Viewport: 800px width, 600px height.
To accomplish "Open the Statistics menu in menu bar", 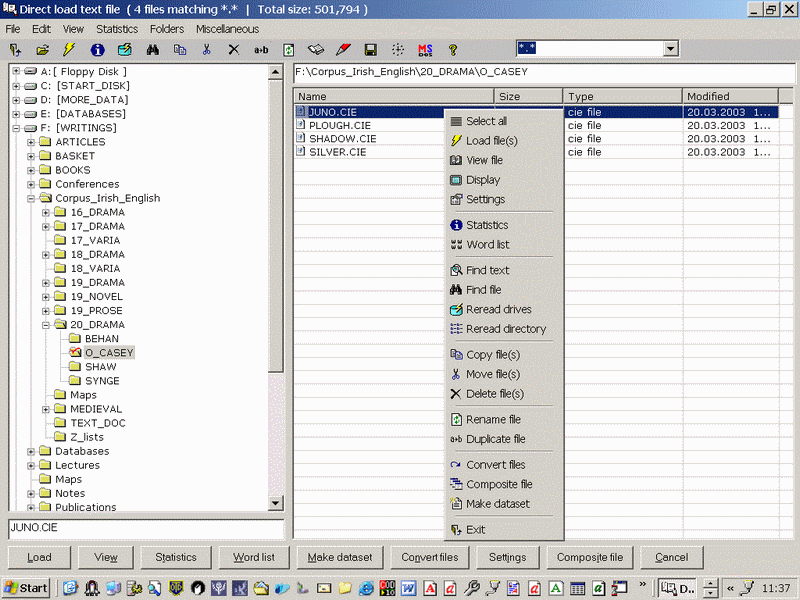I will 117,29.
